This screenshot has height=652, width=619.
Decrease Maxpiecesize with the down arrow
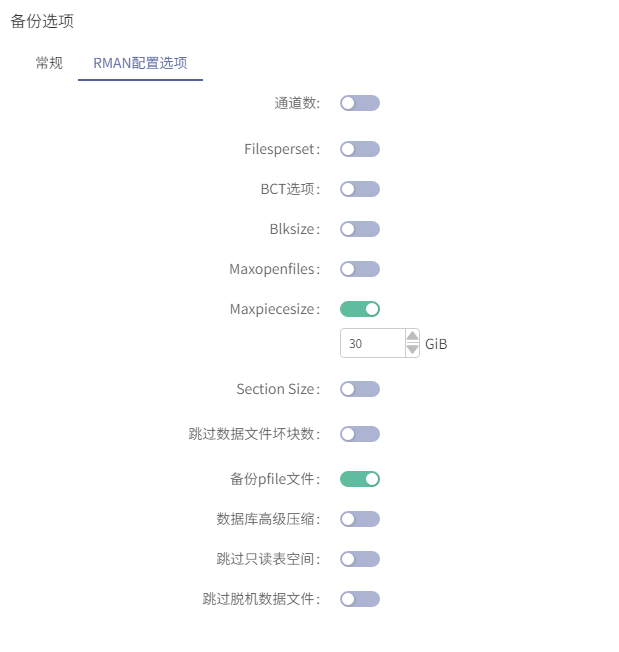[412, 350]
